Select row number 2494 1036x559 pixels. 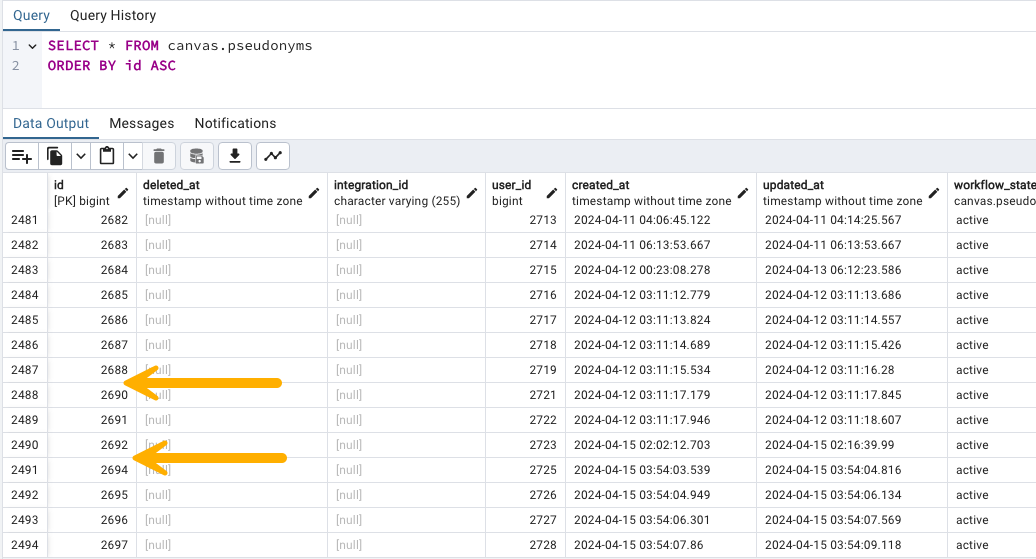point(24,545)
